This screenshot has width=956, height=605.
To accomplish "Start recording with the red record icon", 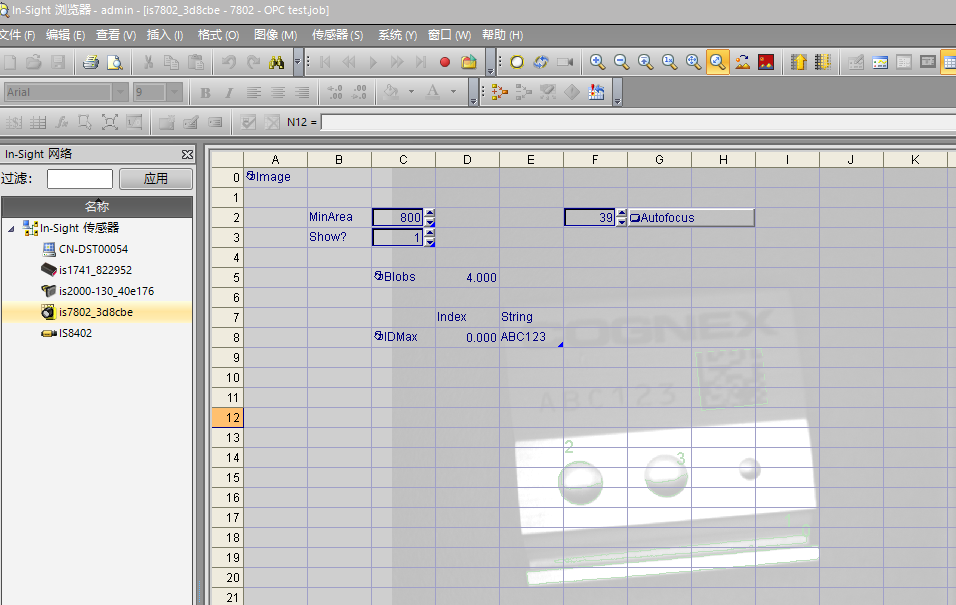I will point(444,62).
